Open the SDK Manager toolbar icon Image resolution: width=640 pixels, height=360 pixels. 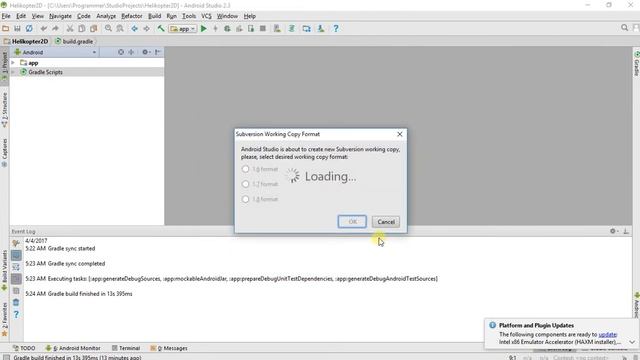pos(321,29)
